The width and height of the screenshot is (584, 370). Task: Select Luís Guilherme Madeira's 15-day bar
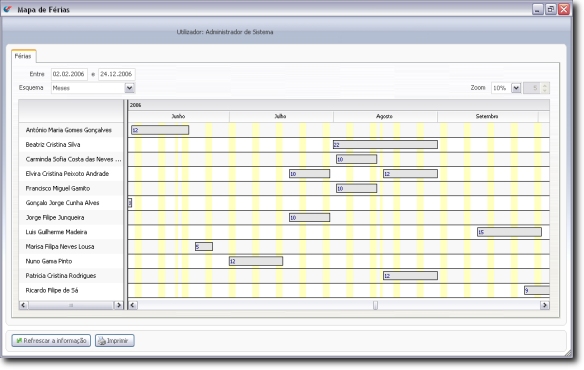click(x=509, y=232)
